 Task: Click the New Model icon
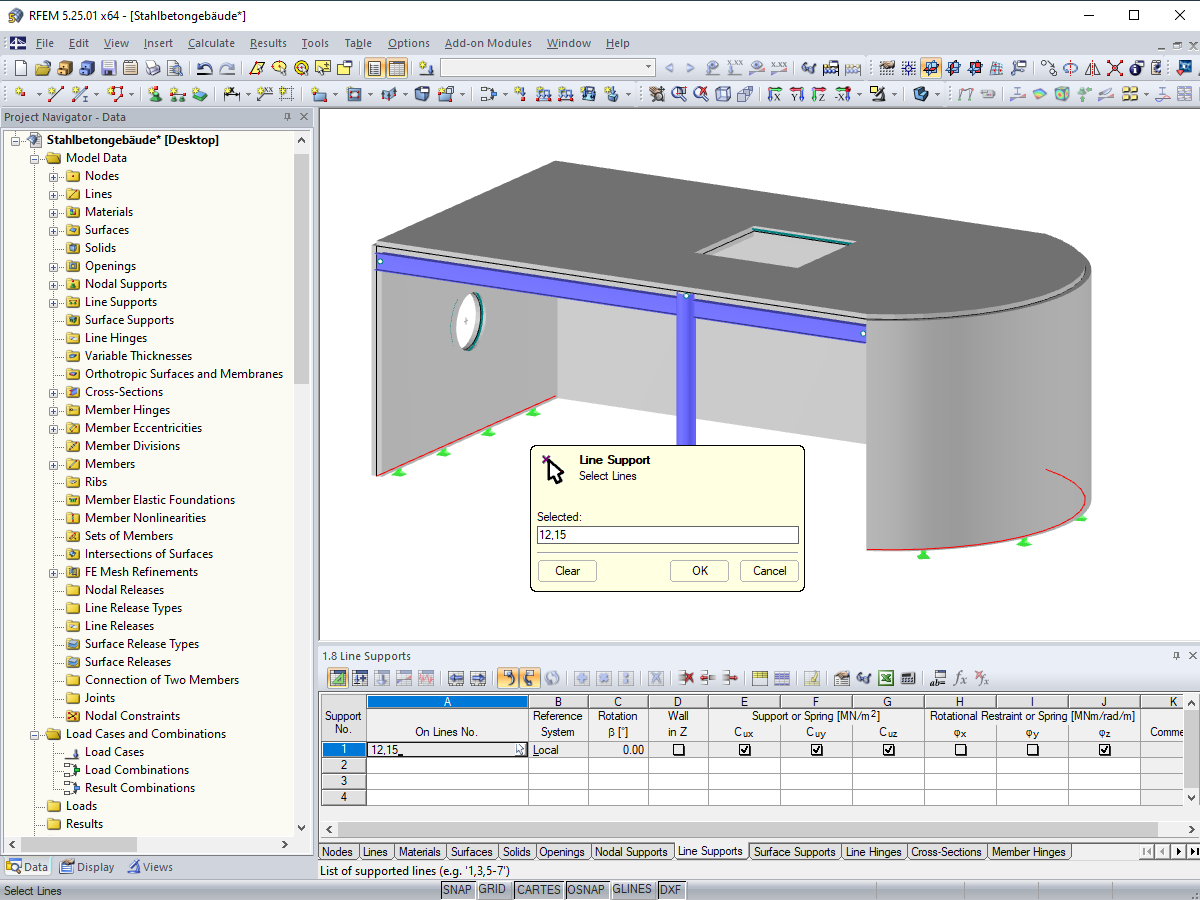20,67
